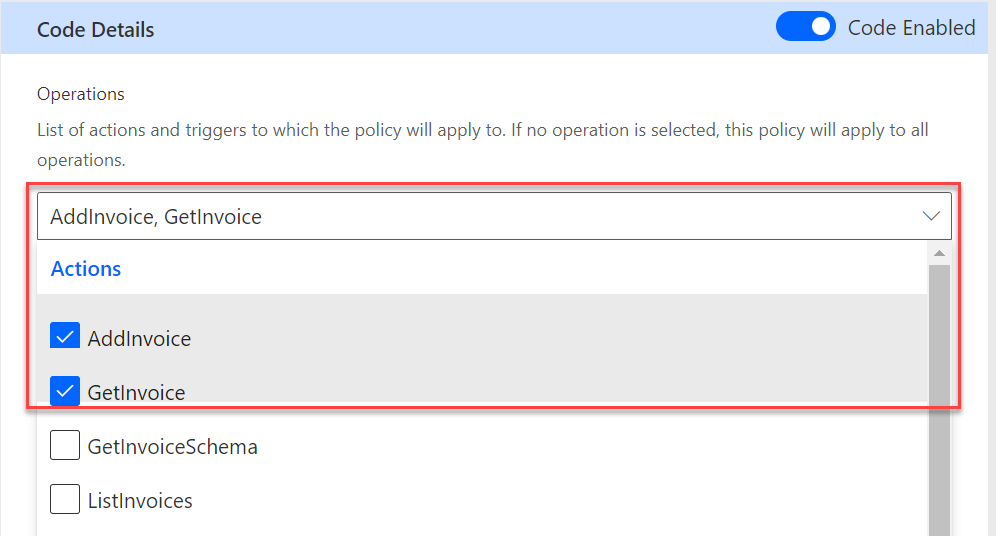The height and width of the screenshot is (536, 996).
Task: Click the Code Enabled label text
Action: [x=911, y=28]
